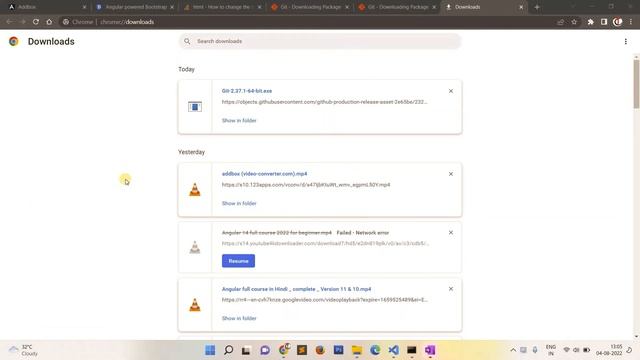The height and width of the screenshot is (360, 640).
Task: Select the active Downloads tab
Action: (484, 7)
